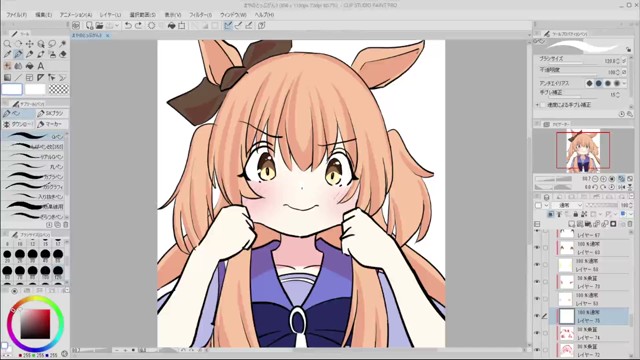Click the new raster layer icon

(x=572, y=224)
